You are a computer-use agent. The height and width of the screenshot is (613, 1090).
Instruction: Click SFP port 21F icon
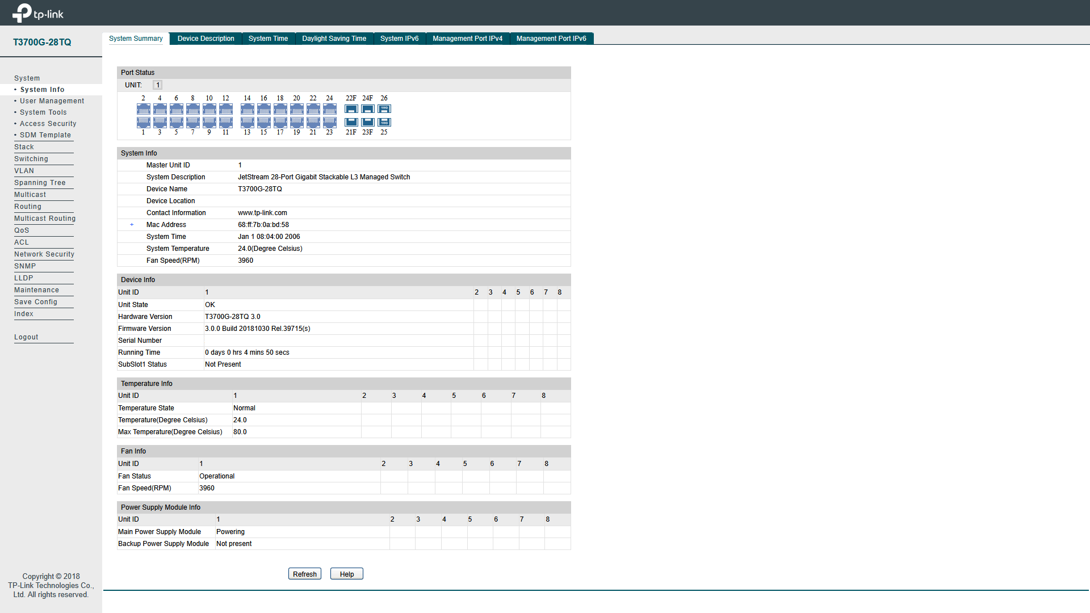[x=351, y=122]
